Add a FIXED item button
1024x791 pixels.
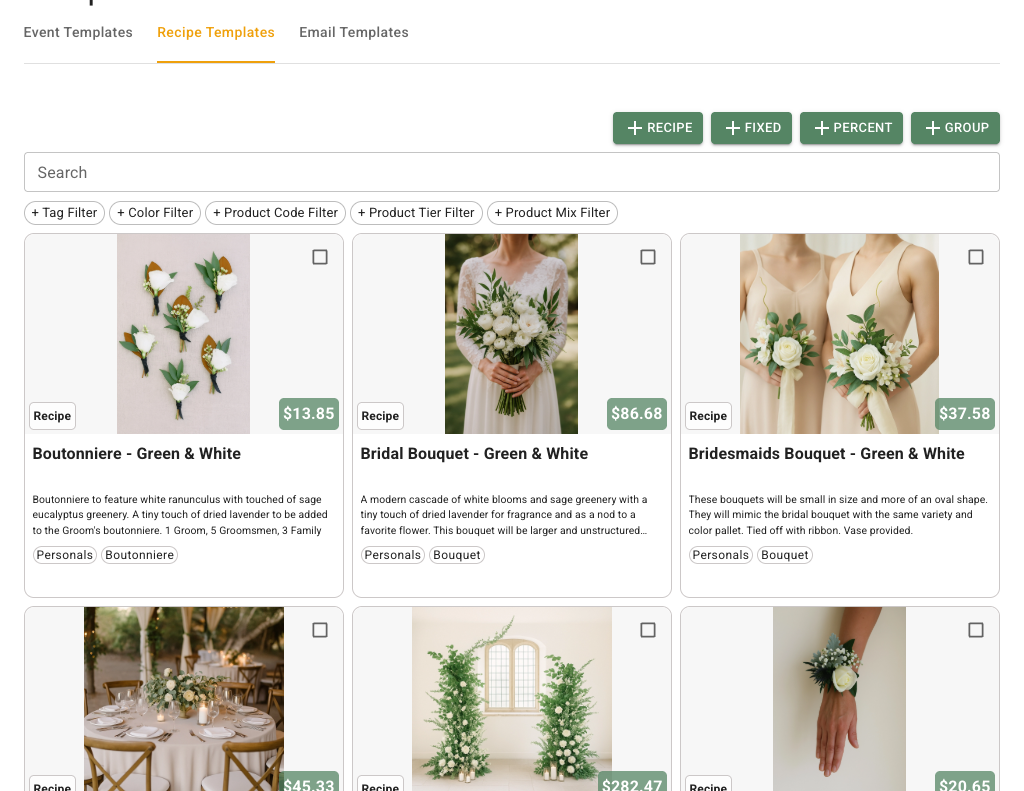751,128
